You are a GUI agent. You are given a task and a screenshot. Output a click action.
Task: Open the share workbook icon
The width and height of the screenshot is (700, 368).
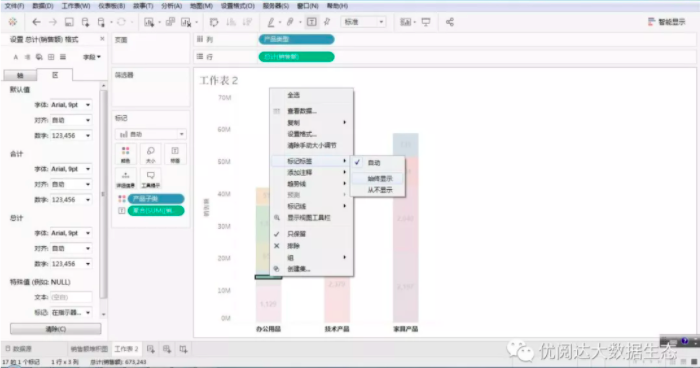pyautogui.click(x=450, y=22)
